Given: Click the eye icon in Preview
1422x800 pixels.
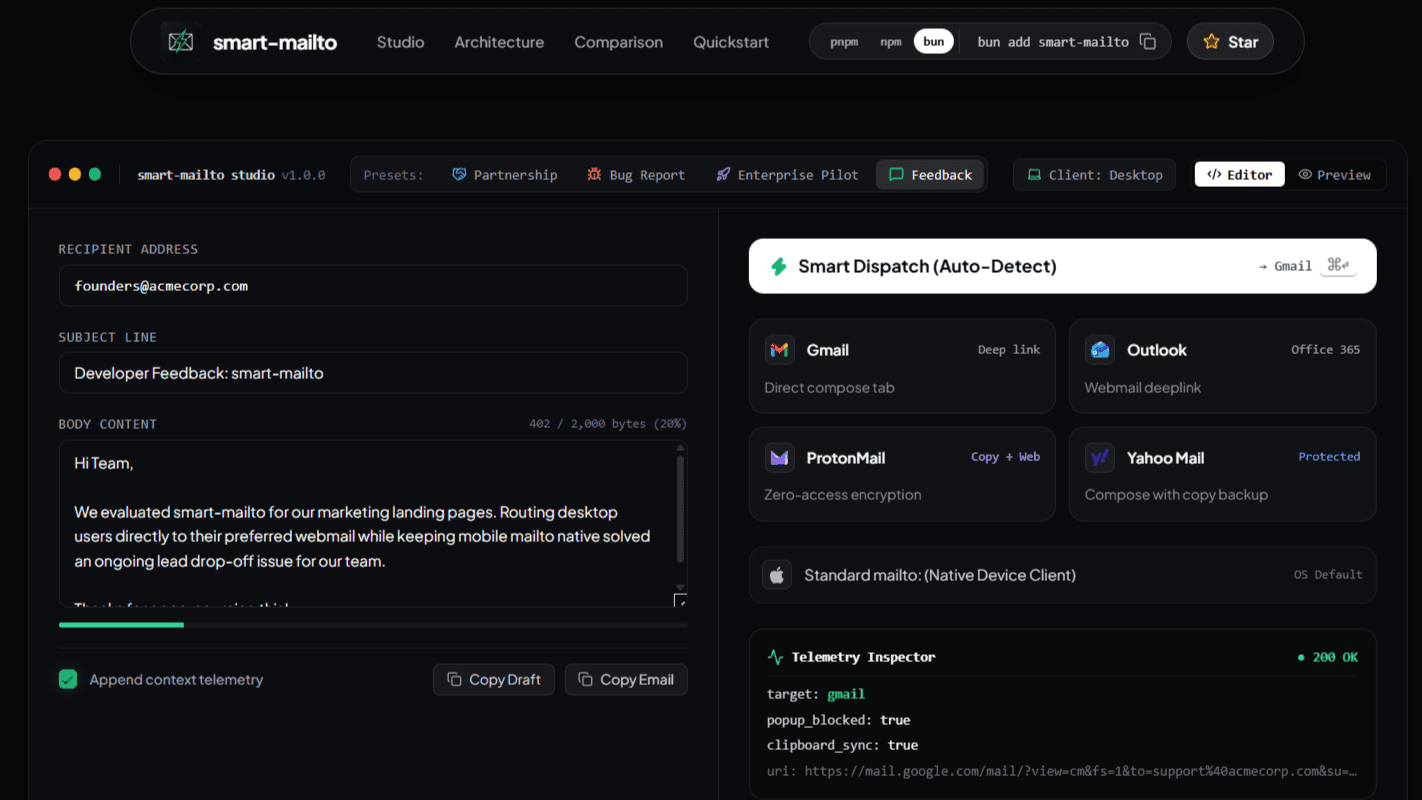Looking at the screenshot, I should click(1305, 174).
